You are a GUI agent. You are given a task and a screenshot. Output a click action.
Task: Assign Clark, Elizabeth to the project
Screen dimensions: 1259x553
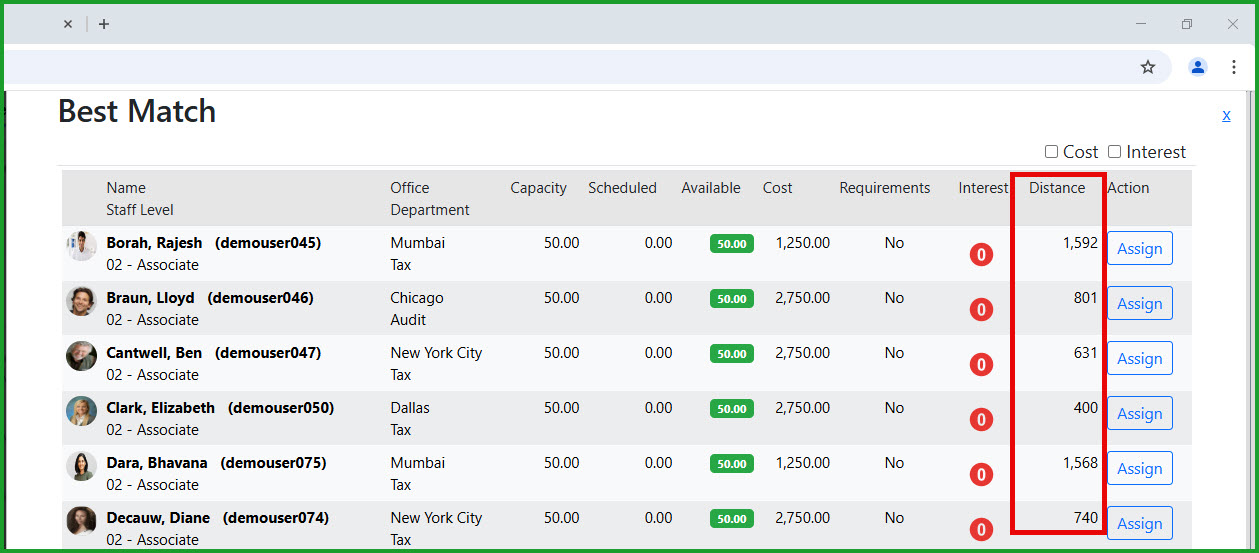1139,413
